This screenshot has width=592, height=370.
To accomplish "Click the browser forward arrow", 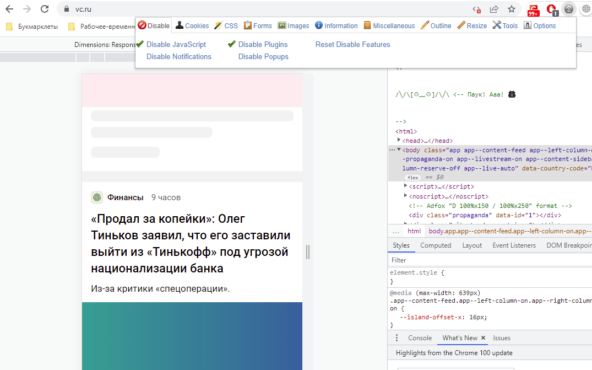I will 27,9.
